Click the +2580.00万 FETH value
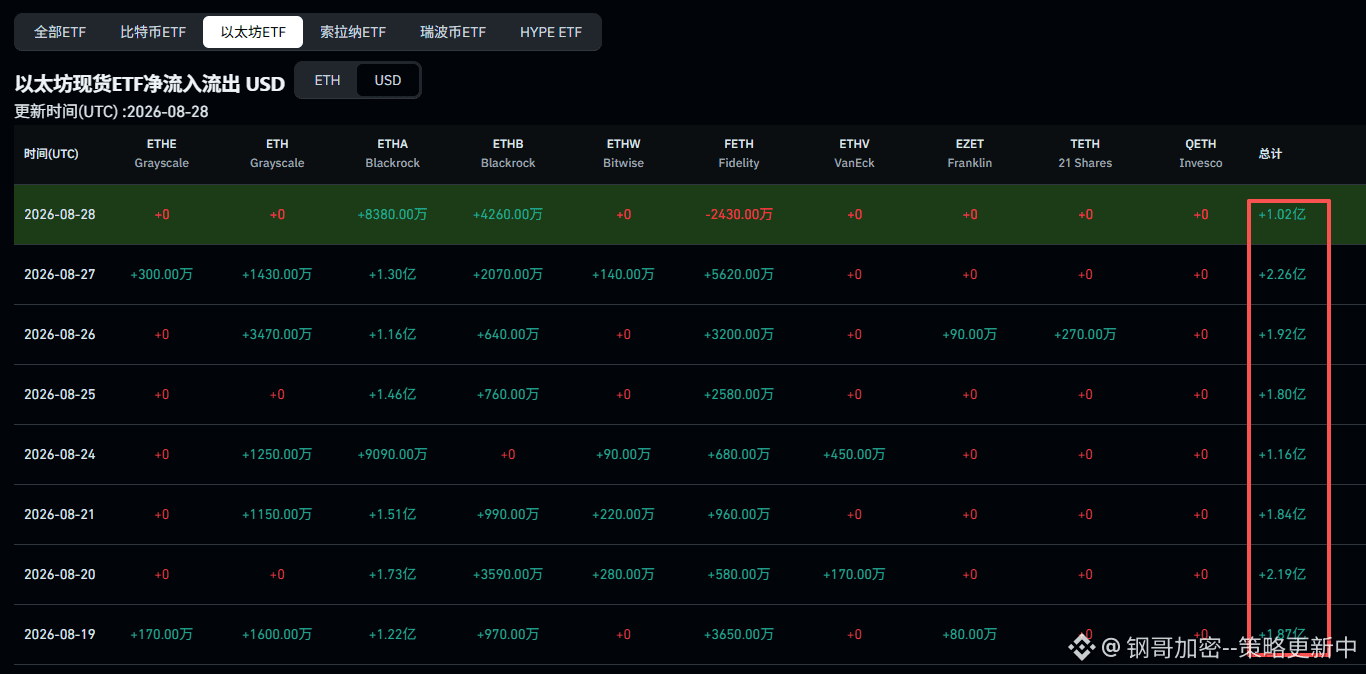The image size is (1366, 674). coord(739,394)
